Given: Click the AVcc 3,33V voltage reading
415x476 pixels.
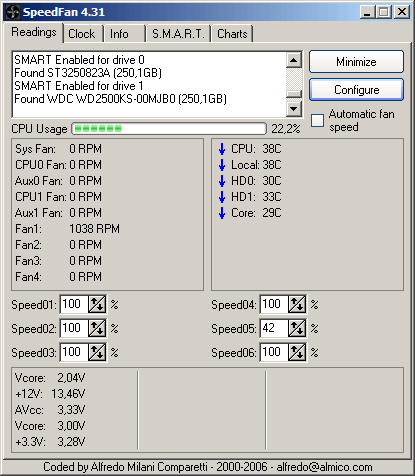Looking at the screenshot, I should click(x=50, y=410).
